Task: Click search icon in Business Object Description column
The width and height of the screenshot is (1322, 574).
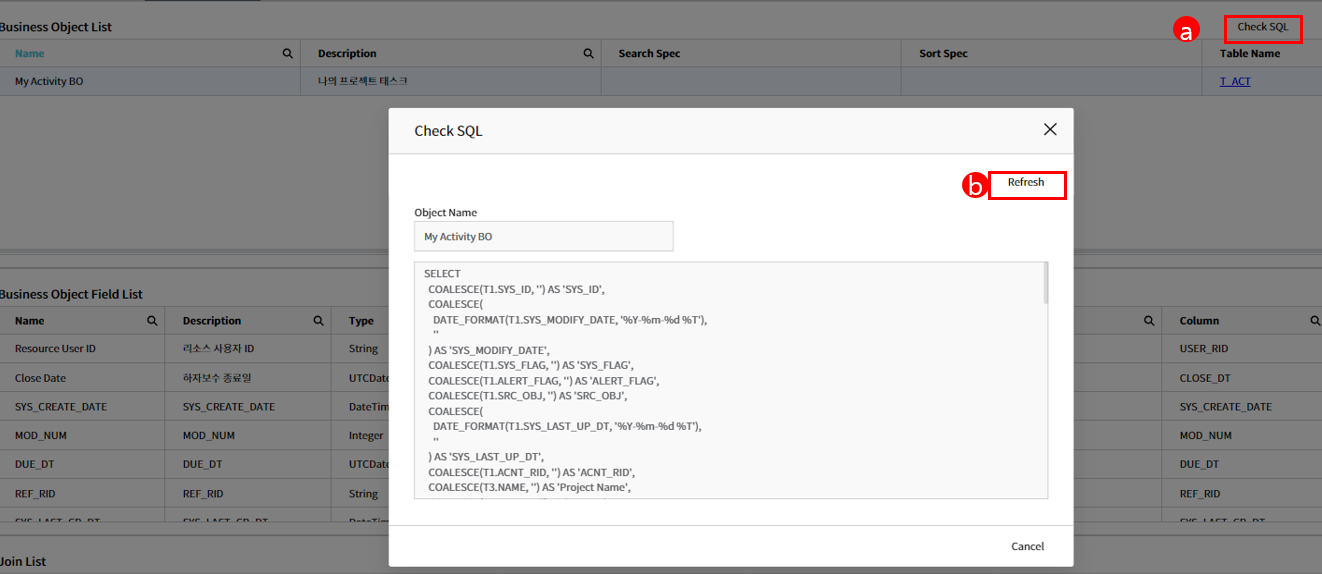Action: (588, 54)
